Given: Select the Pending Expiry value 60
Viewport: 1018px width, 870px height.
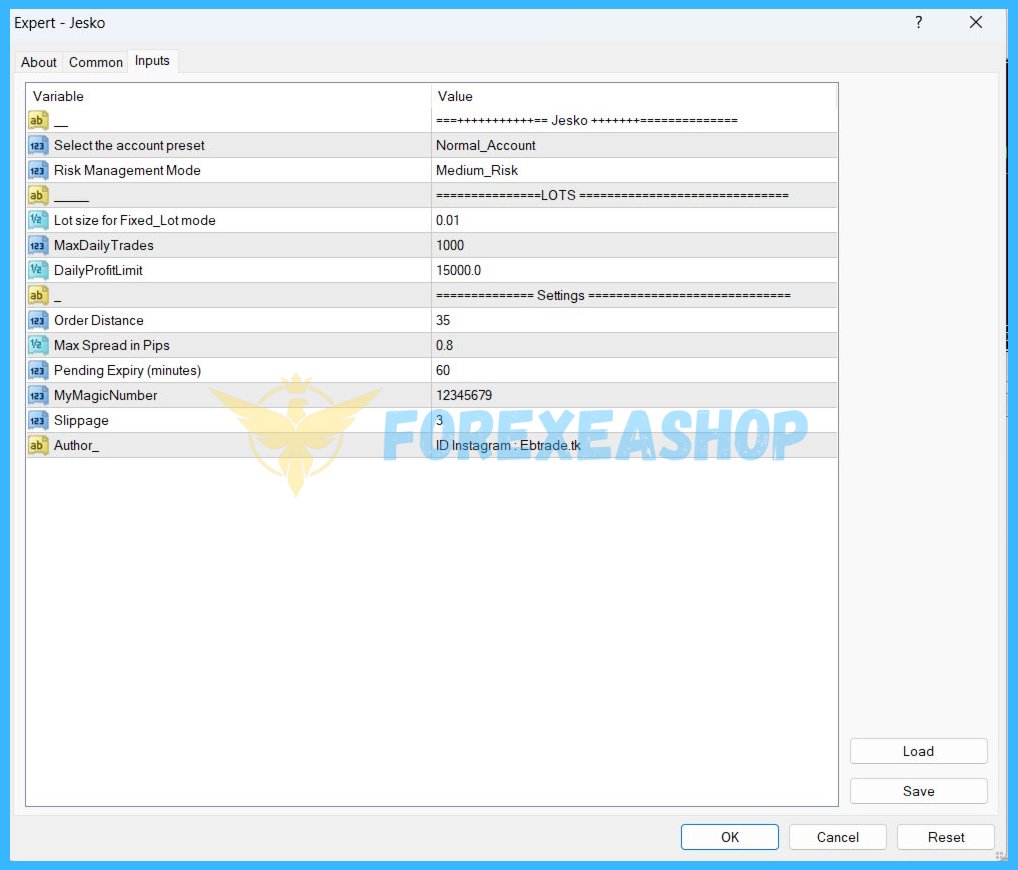Looking at the screenshot, I should point(634,370).
